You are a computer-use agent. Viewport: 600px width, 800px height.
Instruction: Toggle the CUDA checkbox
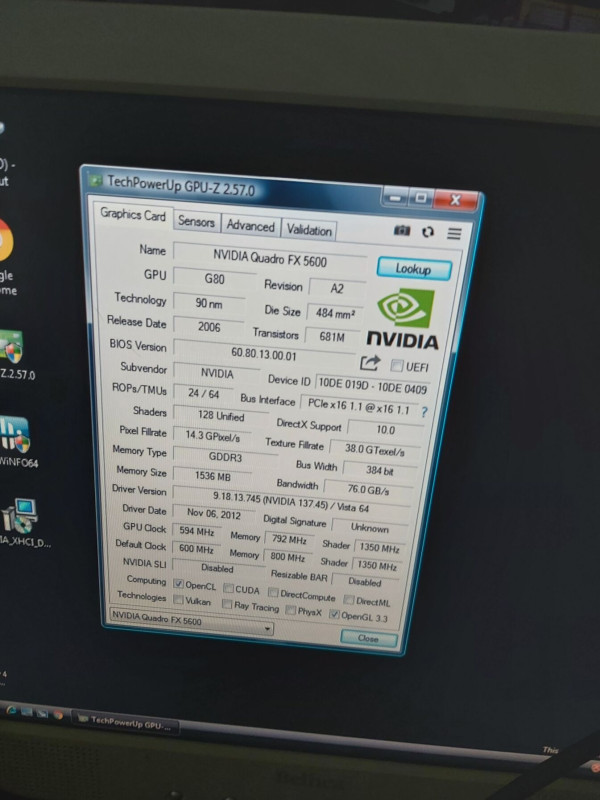[x=229, y=588]
